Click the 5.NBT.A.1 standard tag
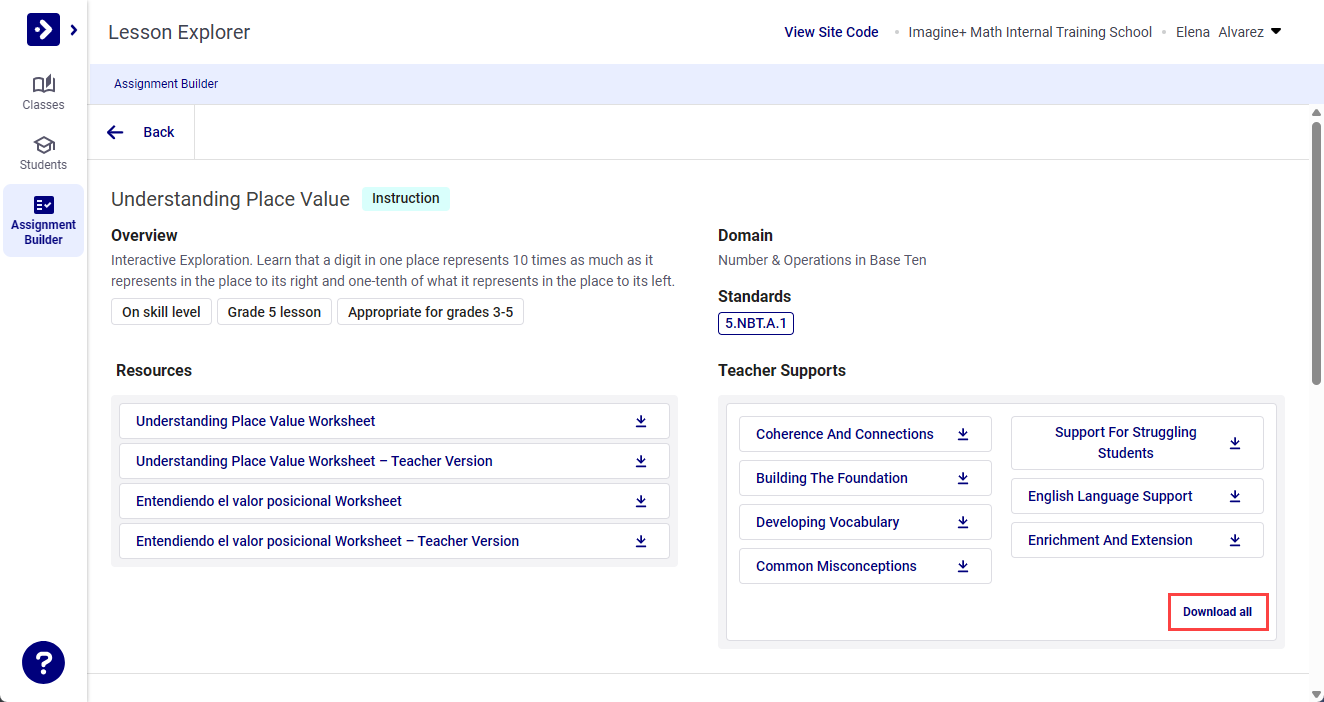This screenshot has width=1324, height=702. 755,323
